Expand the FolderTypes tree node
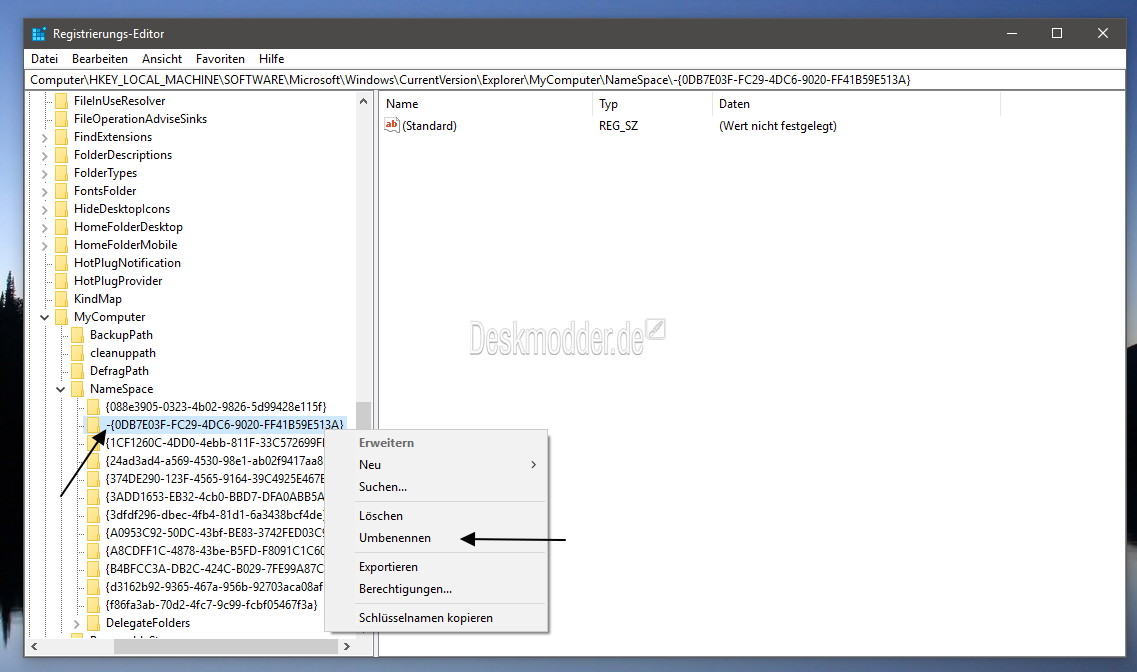Image resolution: width=1137 pixels, height=672 pixels. [45, 173]
